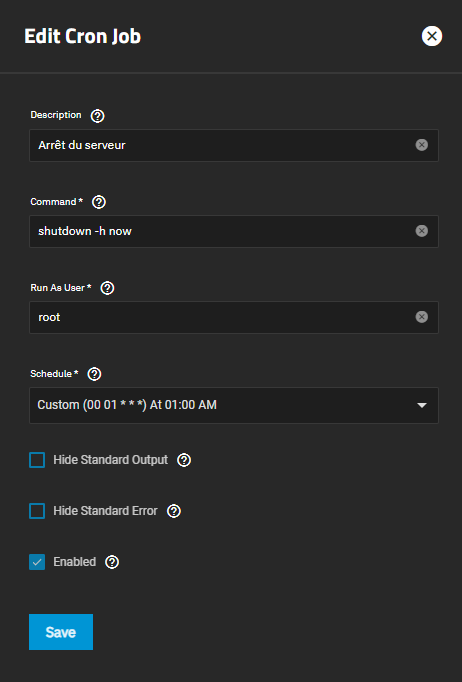This screenshot has height=682, width=462.
Task: Uncheck the Enabled checkbox
Action: click(x=37, y=562)
